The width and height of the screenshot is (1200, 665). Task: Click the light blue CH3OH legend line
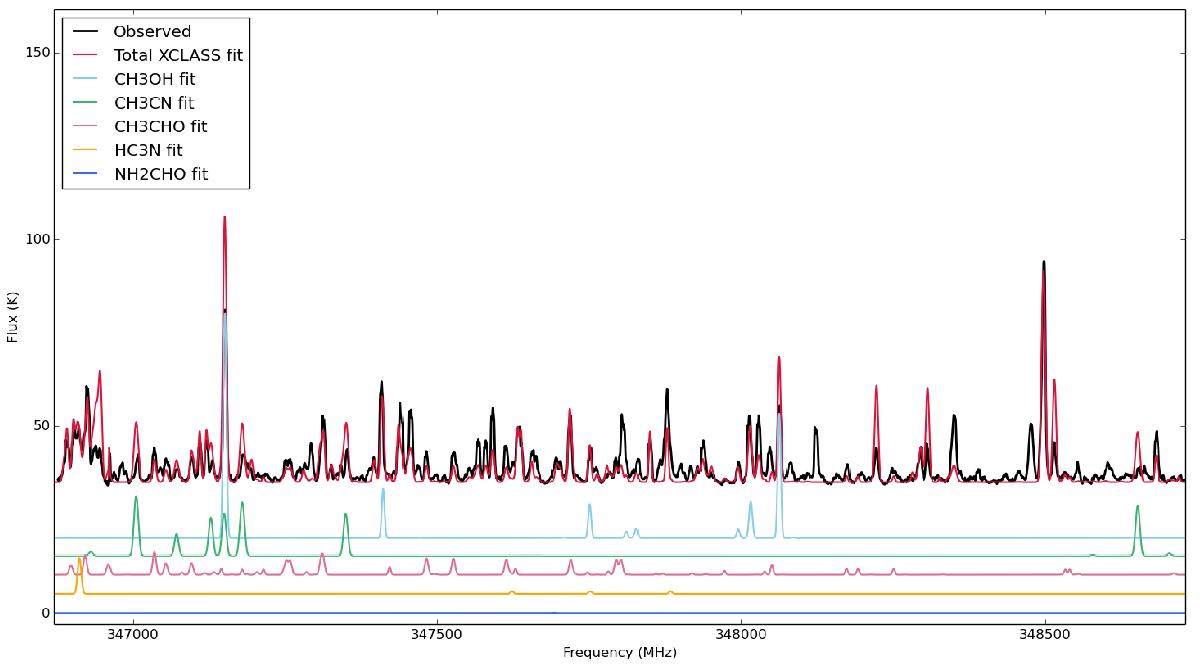pos(85,80)
